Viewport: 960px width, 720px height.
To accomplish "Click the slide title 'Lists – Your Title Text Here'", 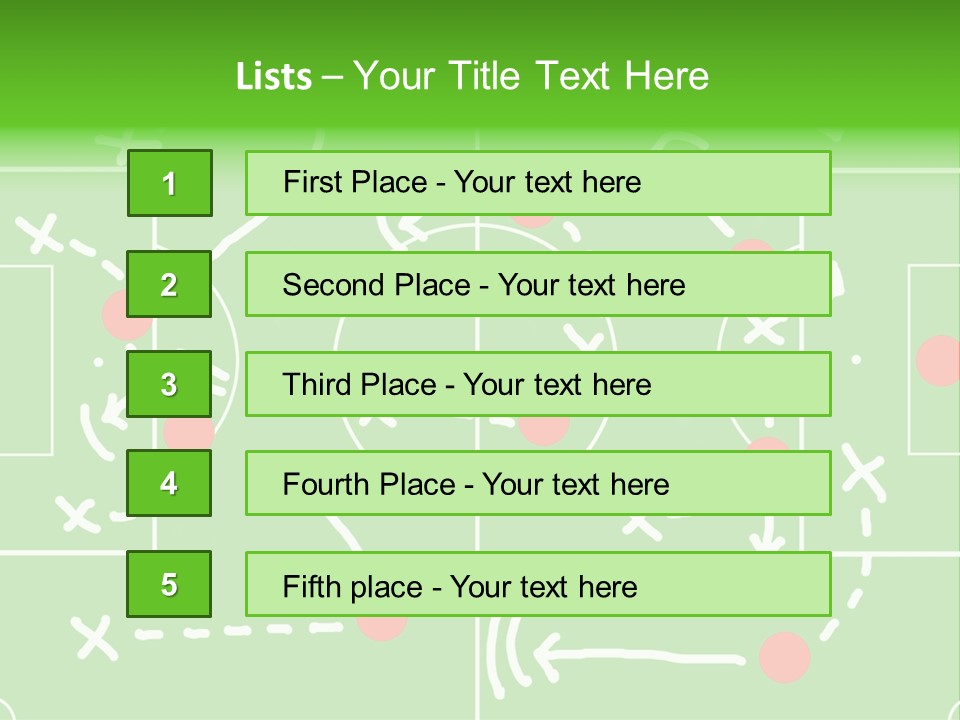I will tap(472, 76).
